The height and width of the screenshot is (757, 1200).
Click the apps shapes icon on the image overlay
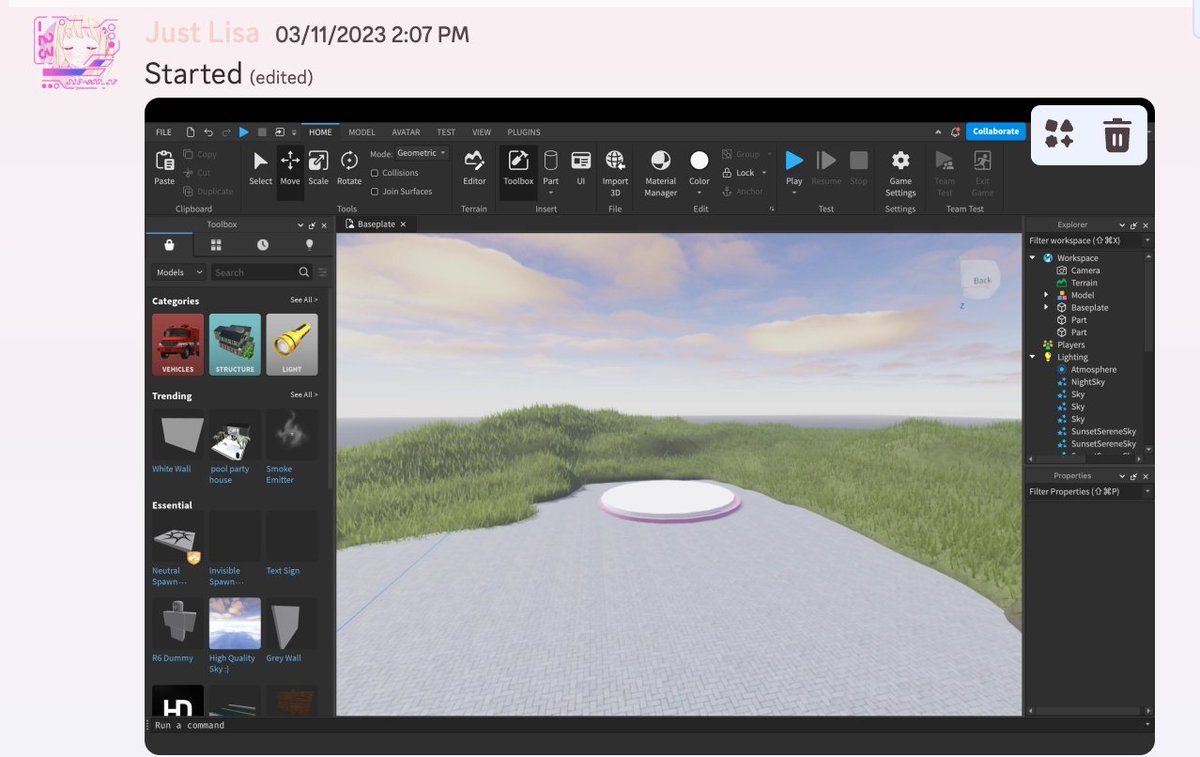(1060, 134)
